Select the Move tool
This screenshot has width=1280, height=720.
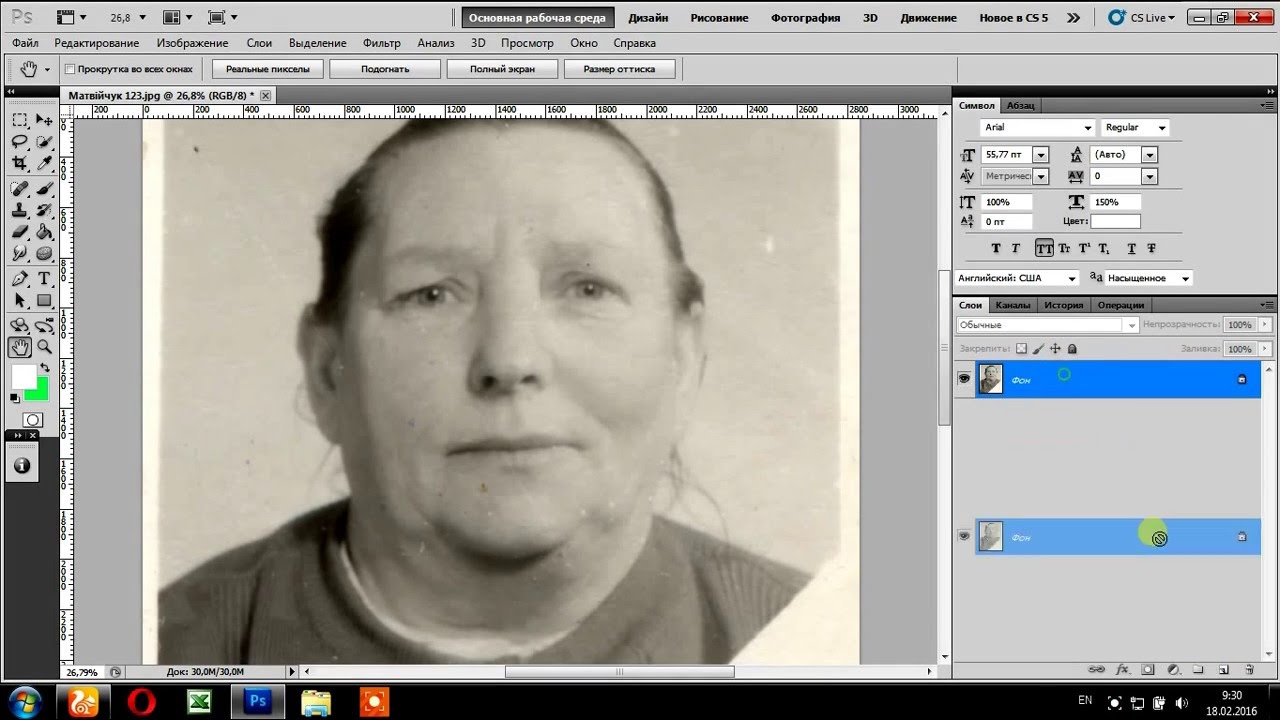[x=45, y=120]
